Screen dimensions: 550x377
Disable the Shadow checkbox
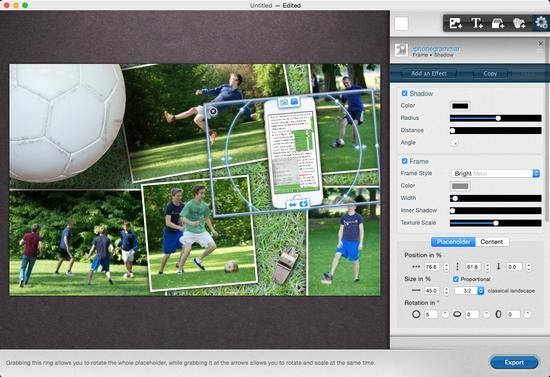coord(404,93)
